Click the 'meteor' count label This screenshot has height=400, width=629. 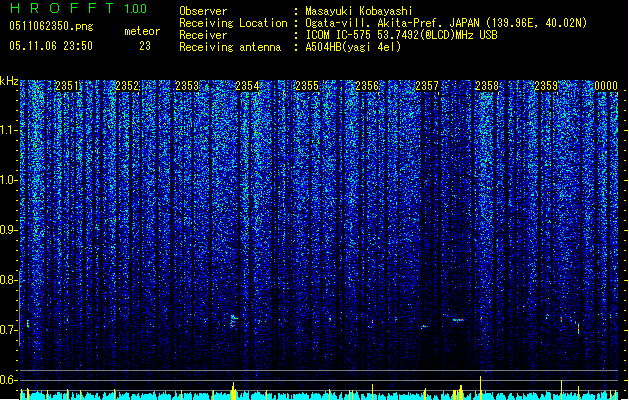142,31
